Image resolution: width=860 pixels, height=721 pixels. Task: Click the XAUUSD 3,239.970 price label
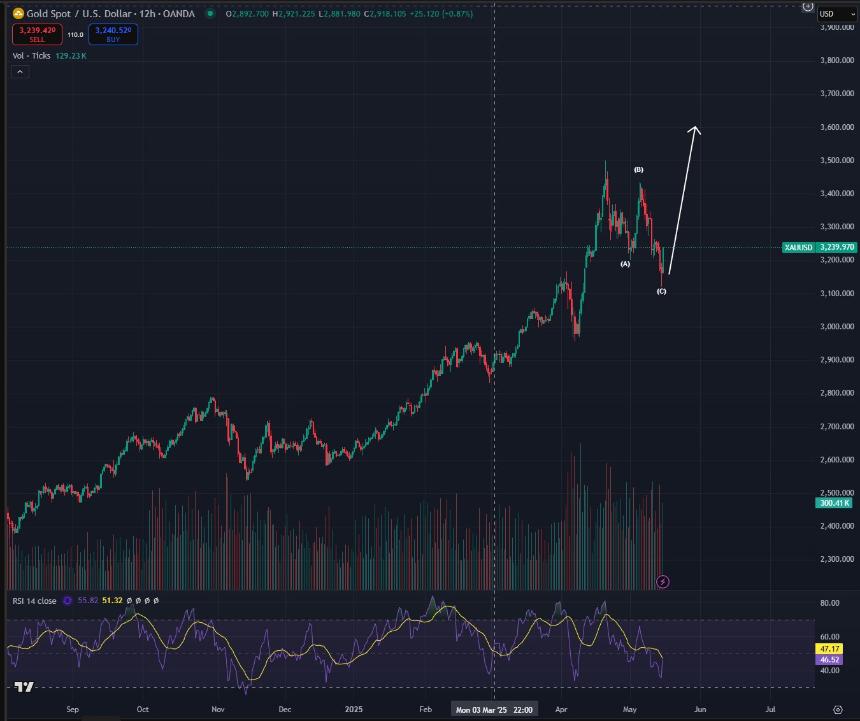click(819, 247)
